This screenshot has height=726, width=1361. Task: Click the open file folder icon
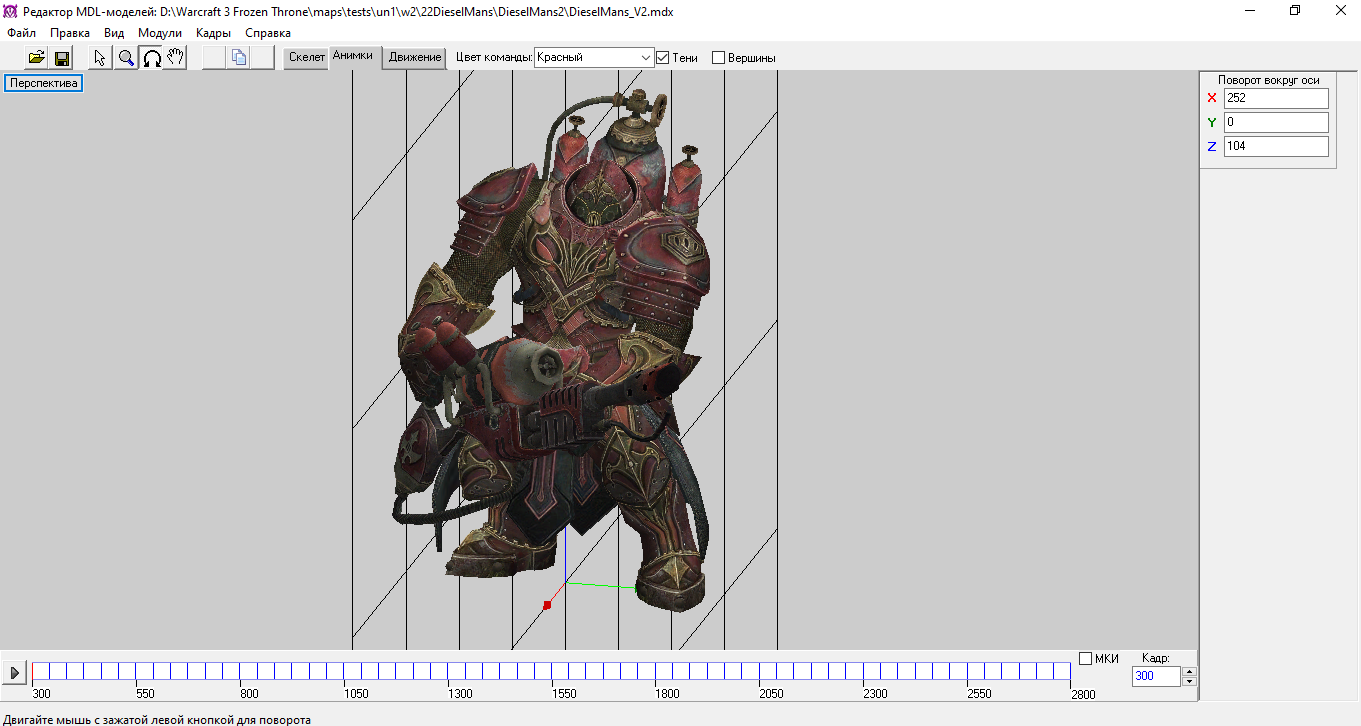[x=37, y=58]
